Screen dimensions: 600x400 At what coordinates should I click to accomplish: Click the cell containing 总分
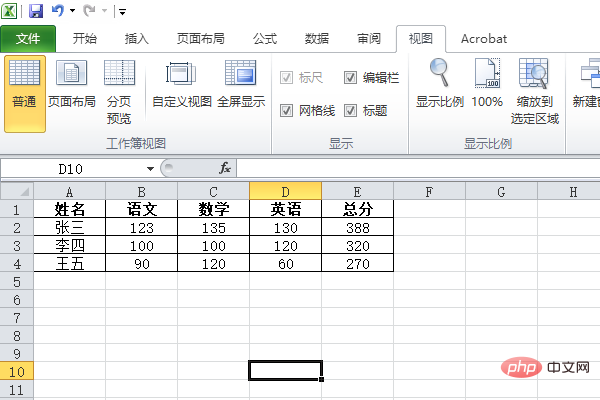357,209
